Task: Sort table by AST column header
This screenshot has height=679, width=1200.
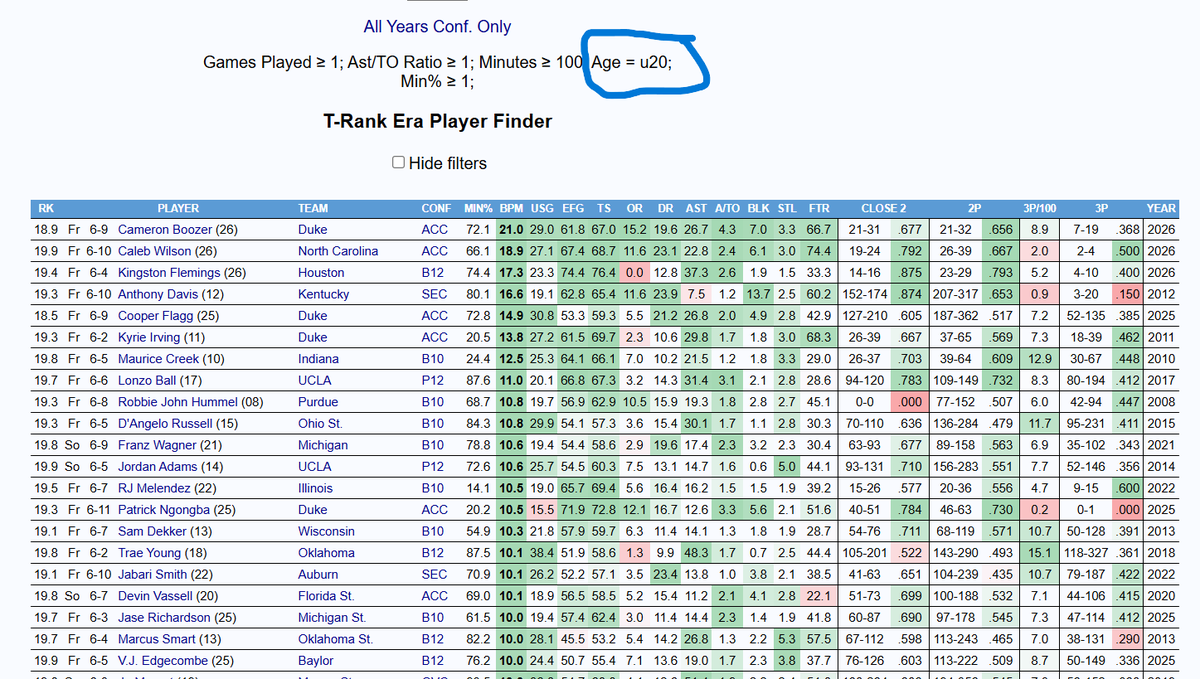Action: pyautogui.click(x=696, y=208)
